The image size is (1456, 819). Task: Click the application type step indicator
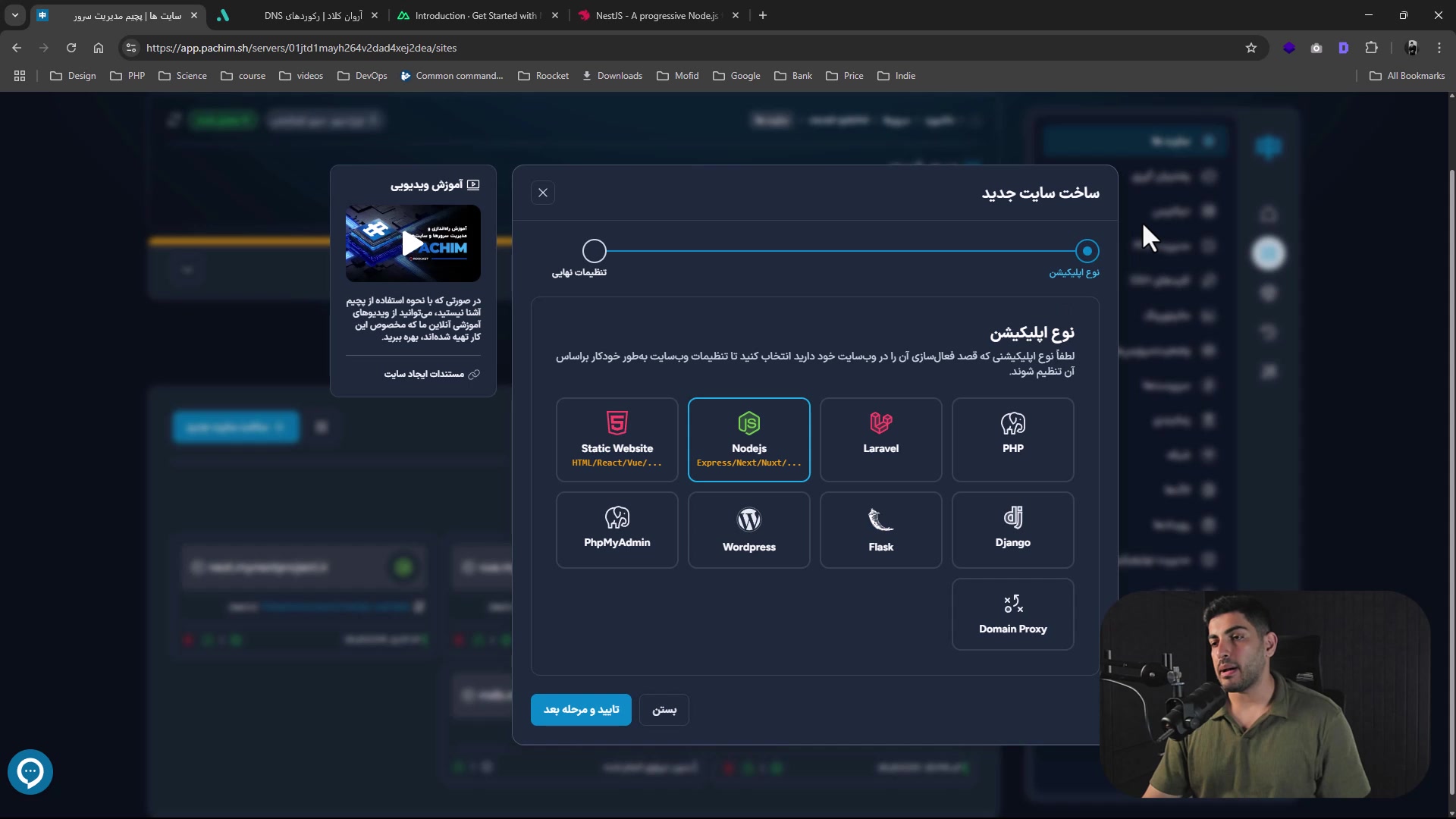(x=1087, y=251)
